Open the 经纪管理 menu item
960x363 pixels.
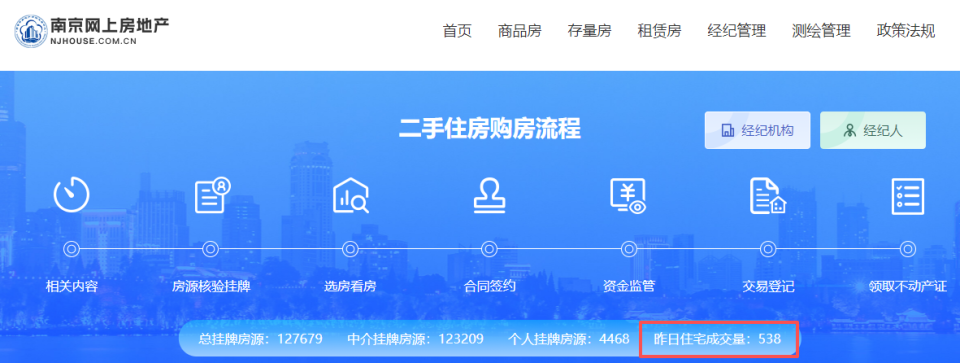click(x=737, y=31)
